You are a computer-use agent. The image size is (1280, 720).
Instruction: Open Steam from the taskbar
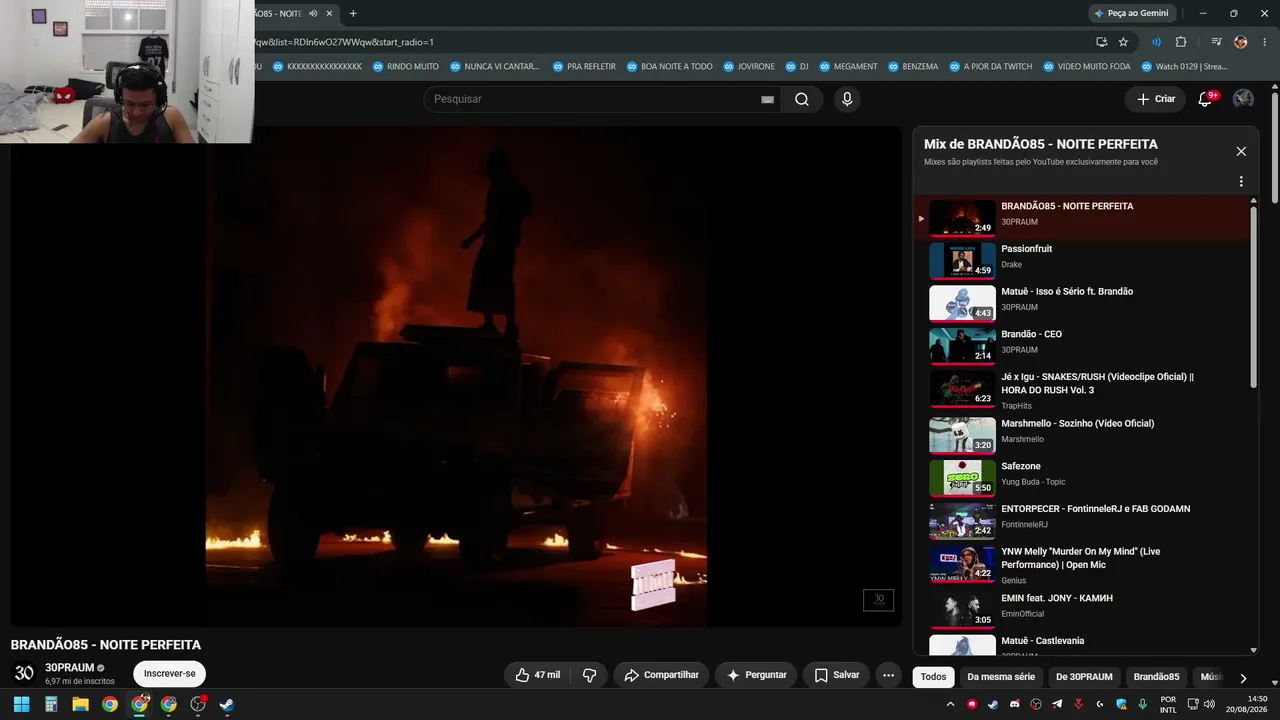click(x=228, y=704)
